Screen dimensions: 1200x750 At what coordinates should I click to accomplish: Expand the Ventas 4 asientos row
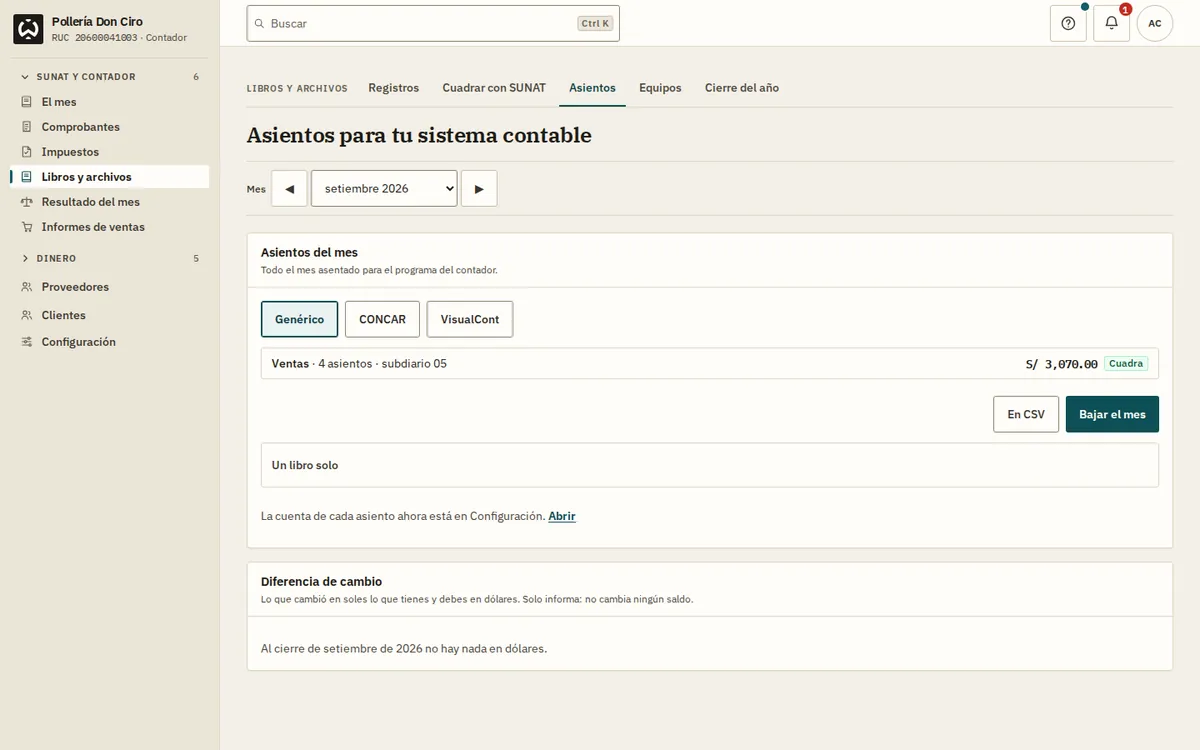710,364
